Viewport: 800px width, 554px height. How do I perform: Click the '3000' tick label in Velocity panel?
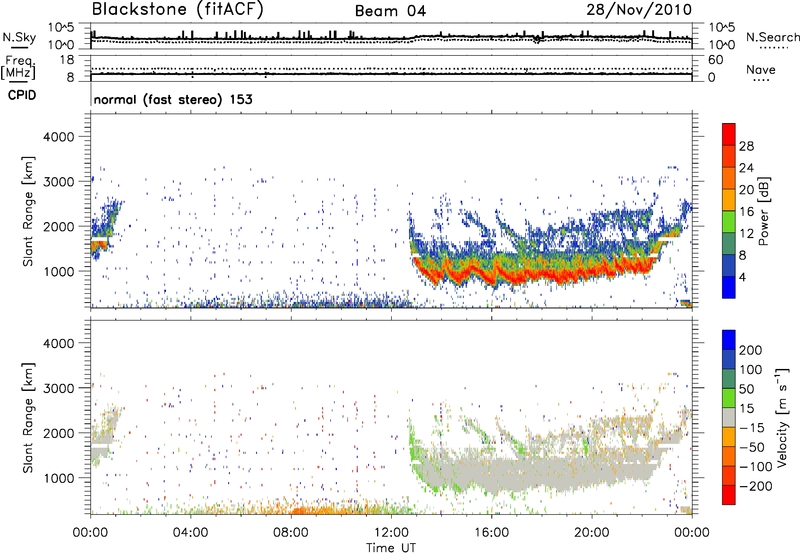pos(58,388)
